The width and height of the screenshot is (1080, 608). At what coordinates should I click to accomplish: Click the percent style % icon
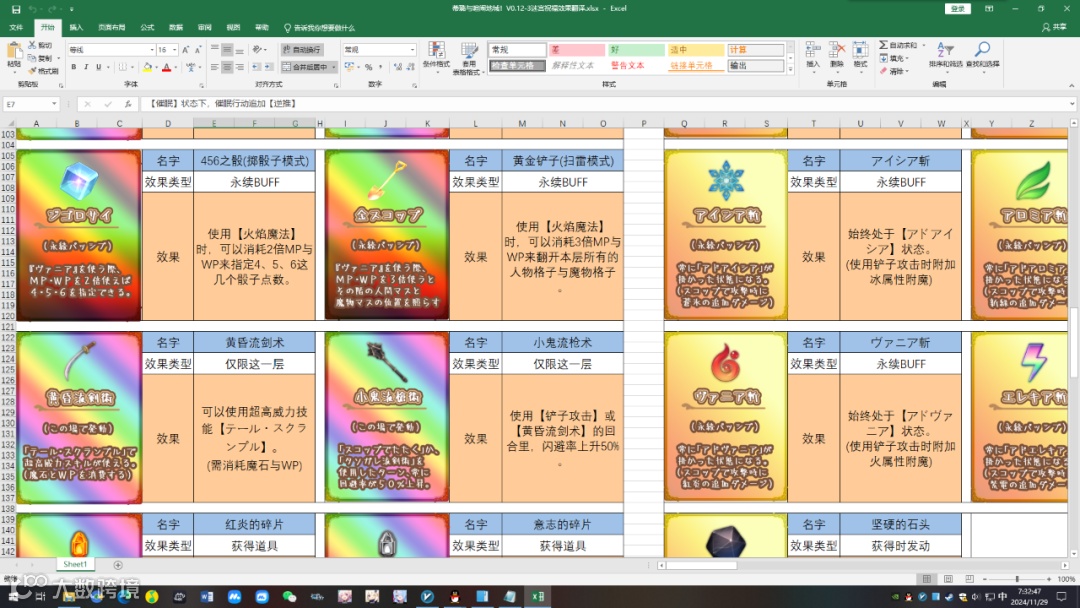pos(368,67)
